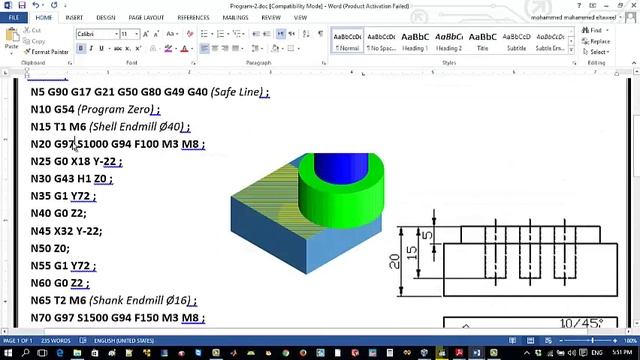The width and height of the screenshot is (640, 360).
Task: Collapse the ribbon with chevron
Action: pos(634,63)
